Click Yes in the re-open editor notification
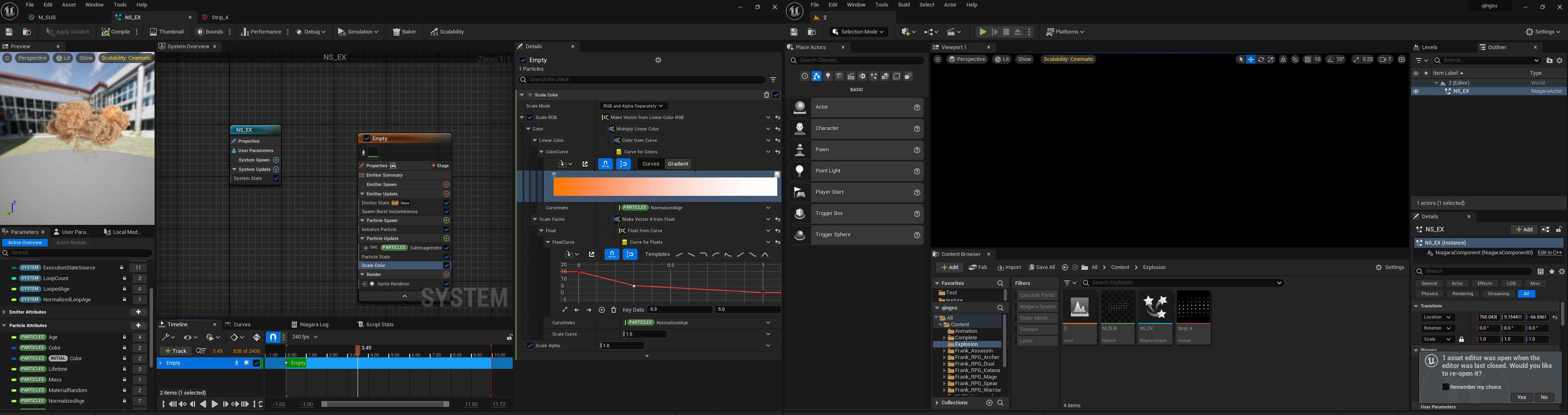Screen dimensions: 1568x415 pos(1521,397)
